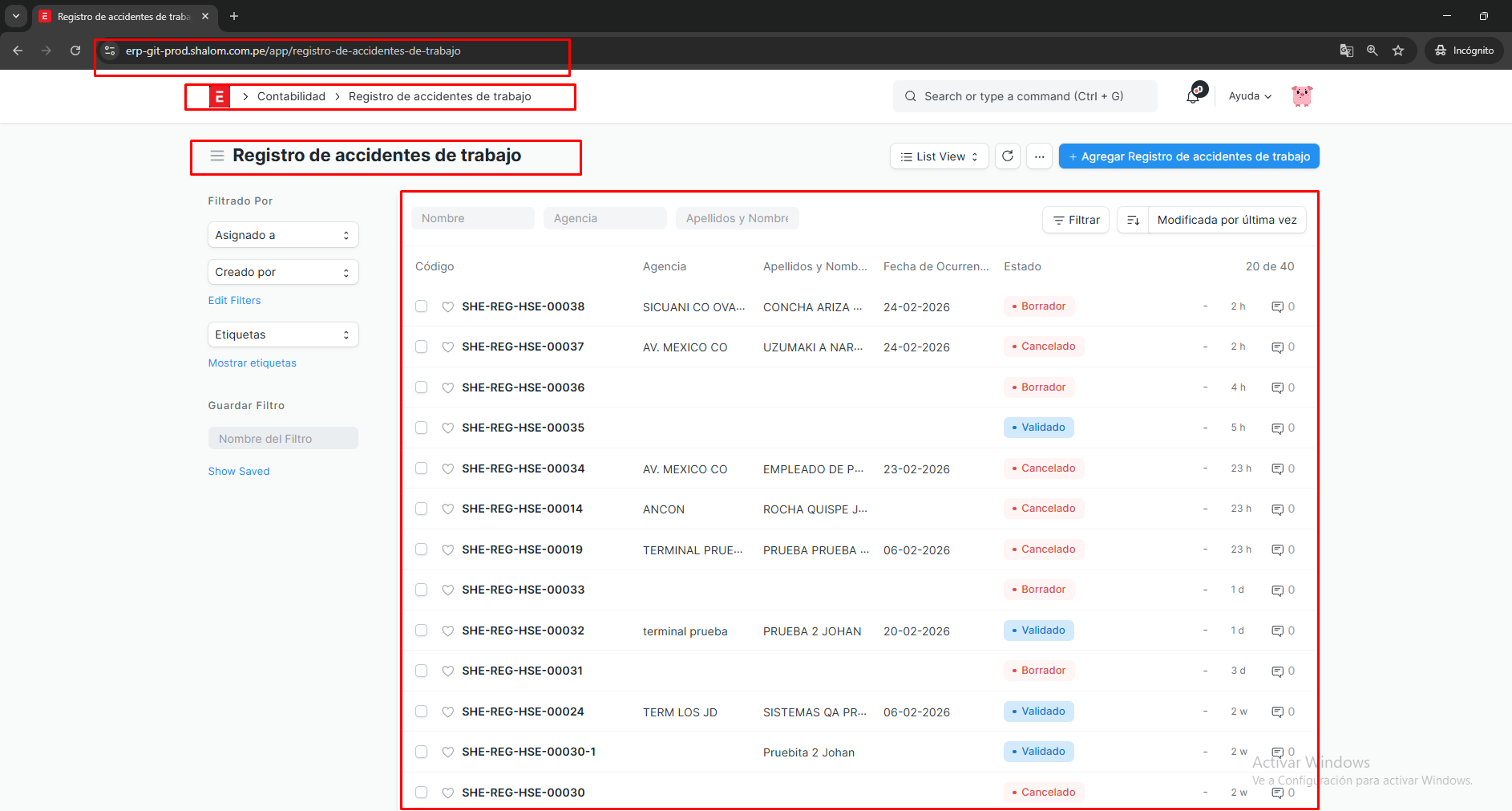Toggle the sidebar hamburger icon beside title
The image size is (1512, 811).
tap(216, 156)
